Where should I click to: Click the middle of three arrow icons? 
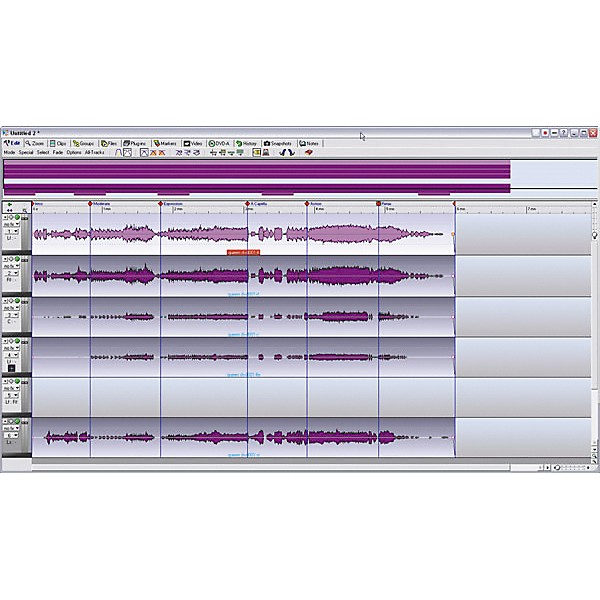(188, 153)
